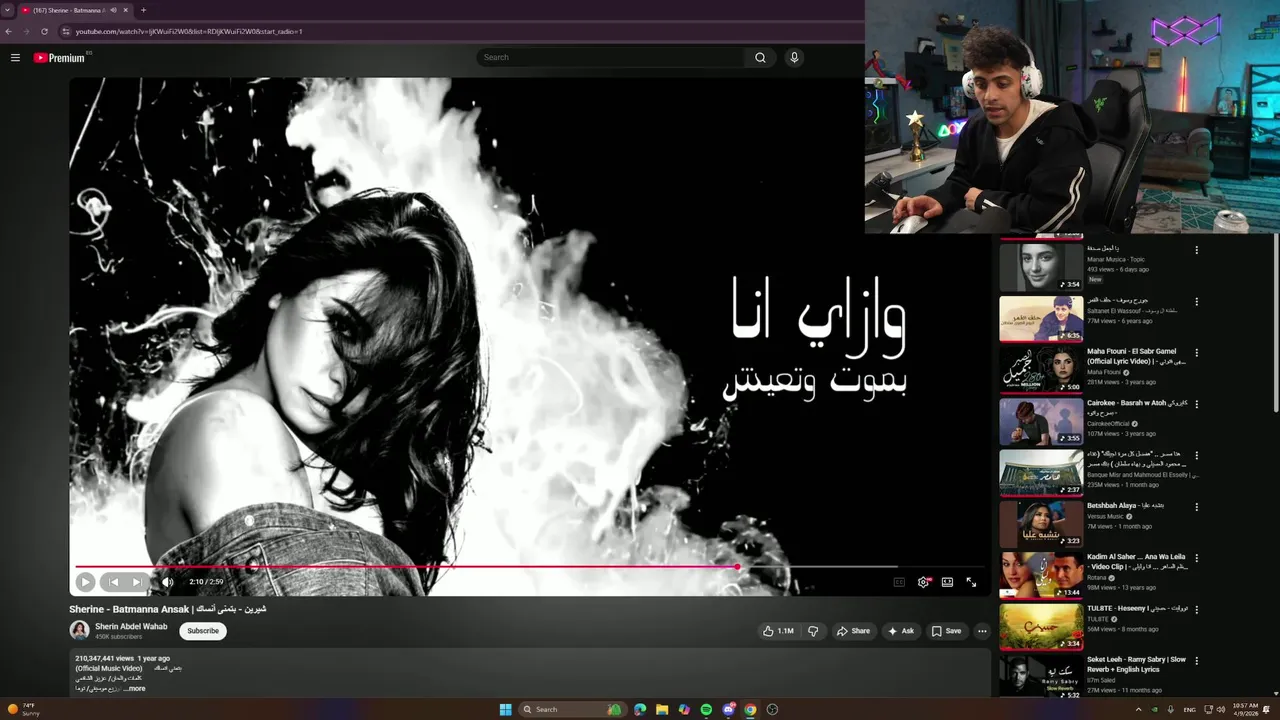The image size is (1280, 720).
Task: Open Sherin Abdel Wahab channel avatar
Action: coord(79,630)
